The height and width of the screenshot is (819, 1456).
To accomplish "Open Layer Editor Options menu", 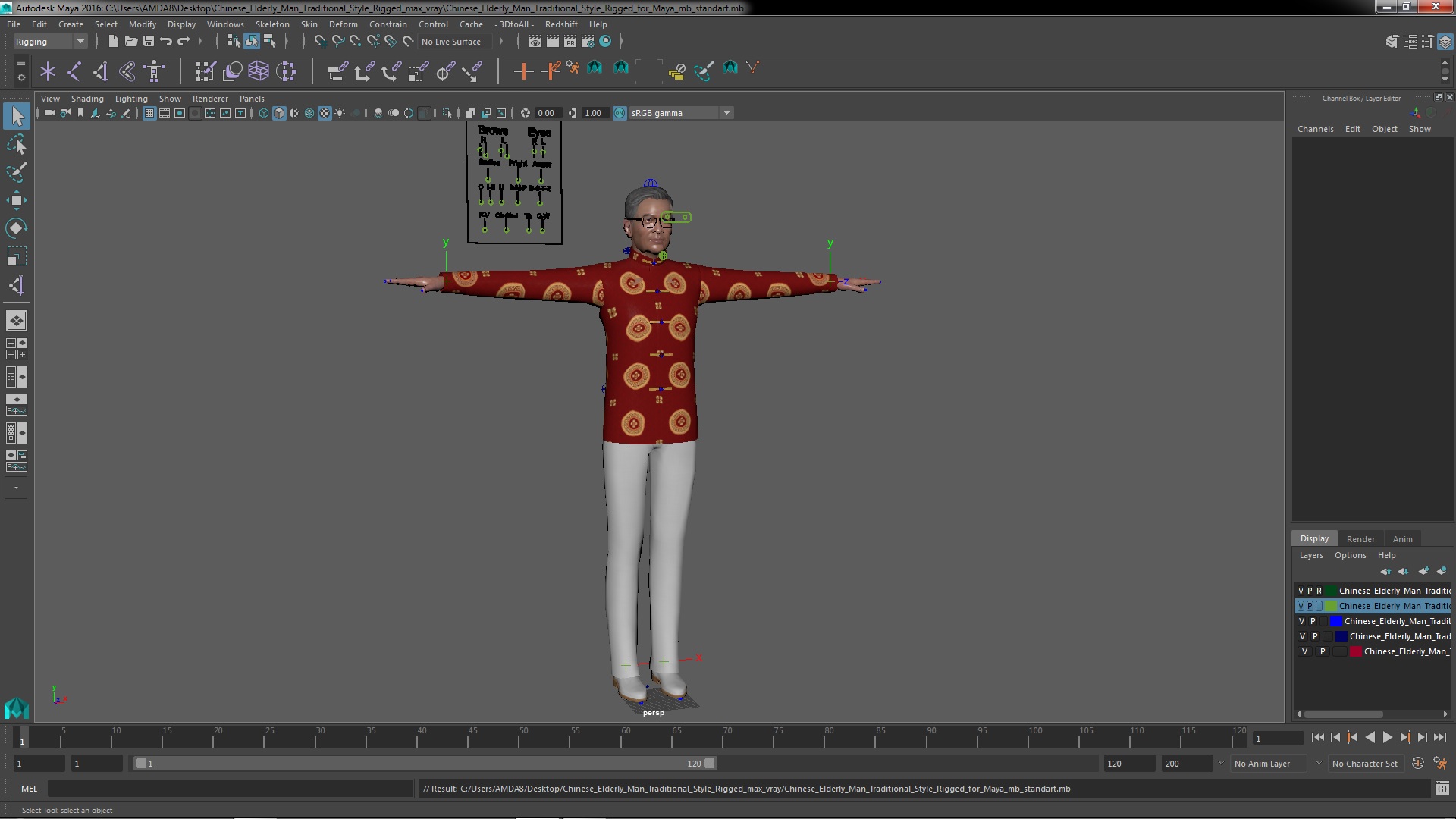I will 1350,555.
